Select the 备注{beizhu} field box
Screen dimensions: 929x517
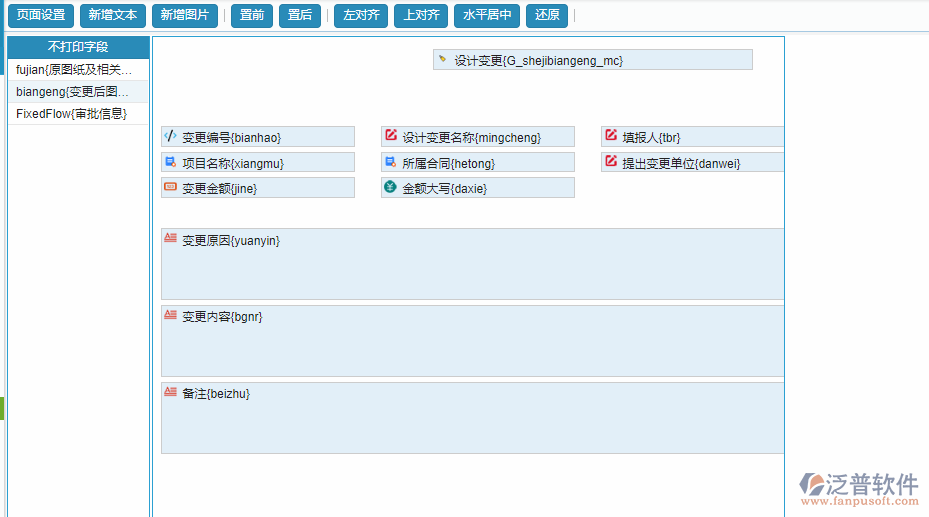472,418
